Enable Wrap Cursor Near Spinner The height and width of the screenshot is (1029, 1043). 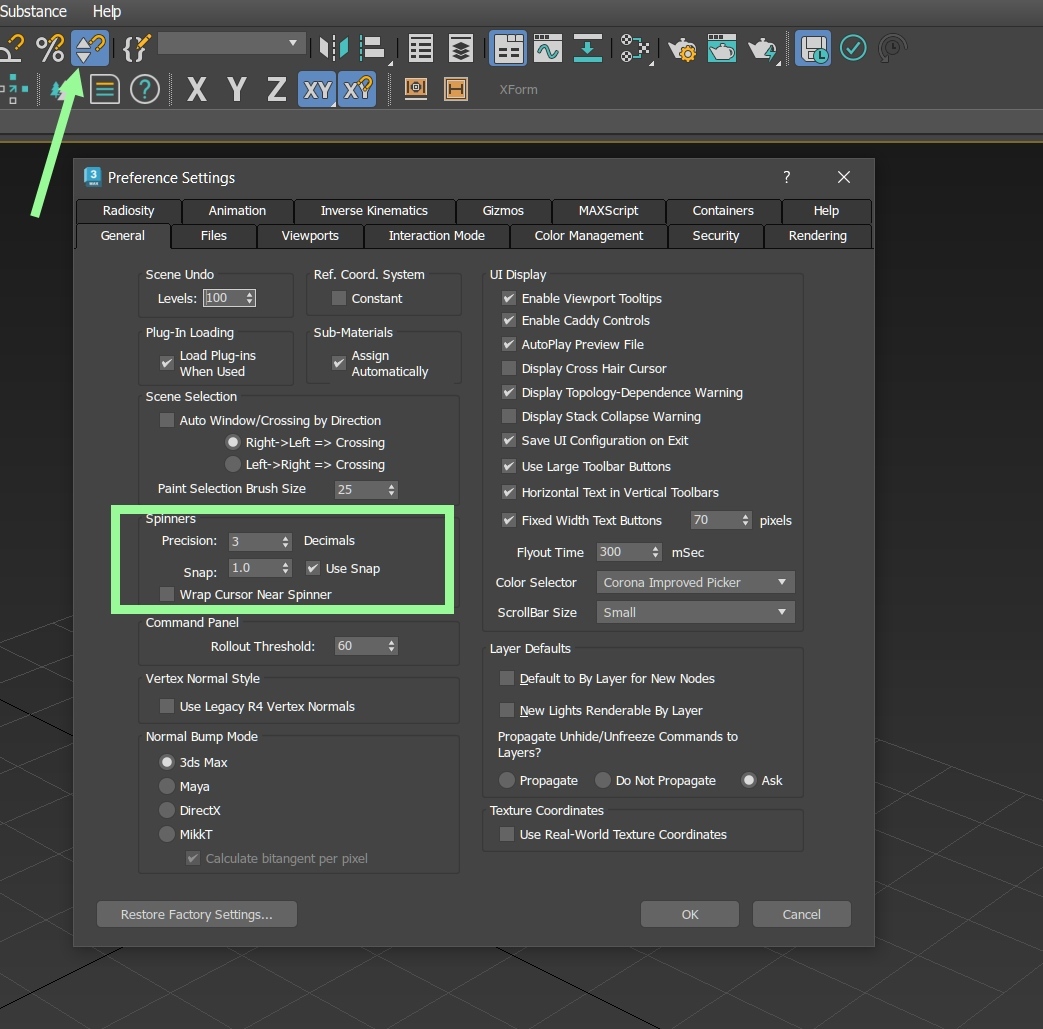167,594
